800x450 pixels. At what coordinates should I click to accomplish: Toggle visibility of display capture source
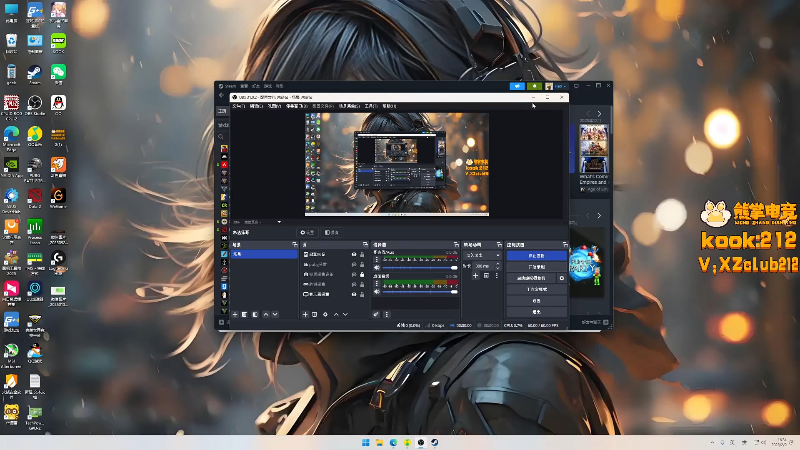point(354,294)
